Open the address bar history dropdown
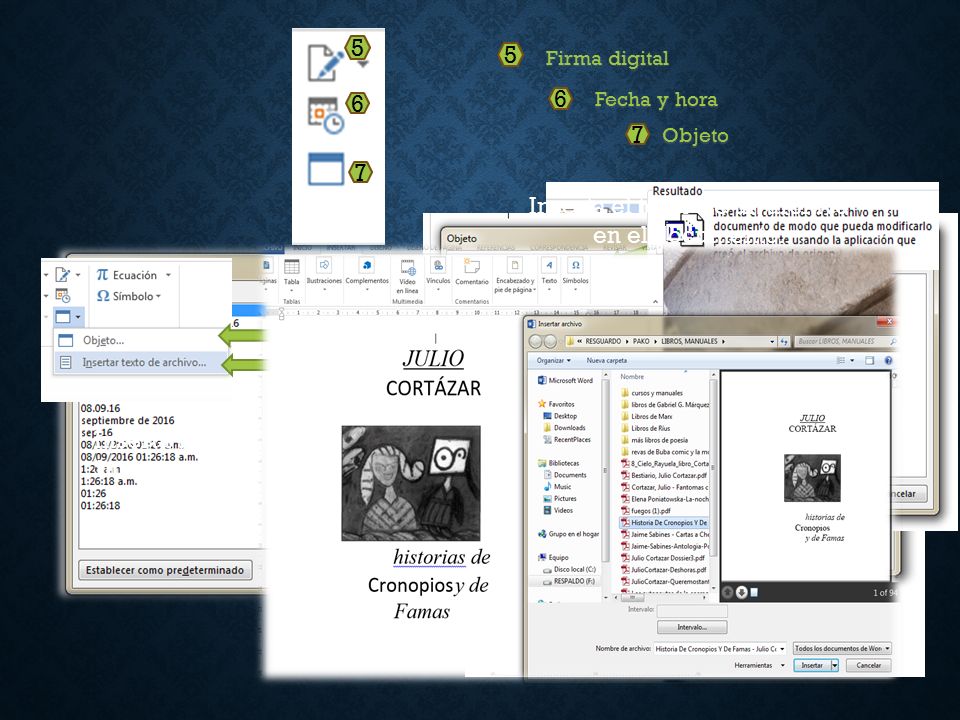 (771, 342)
